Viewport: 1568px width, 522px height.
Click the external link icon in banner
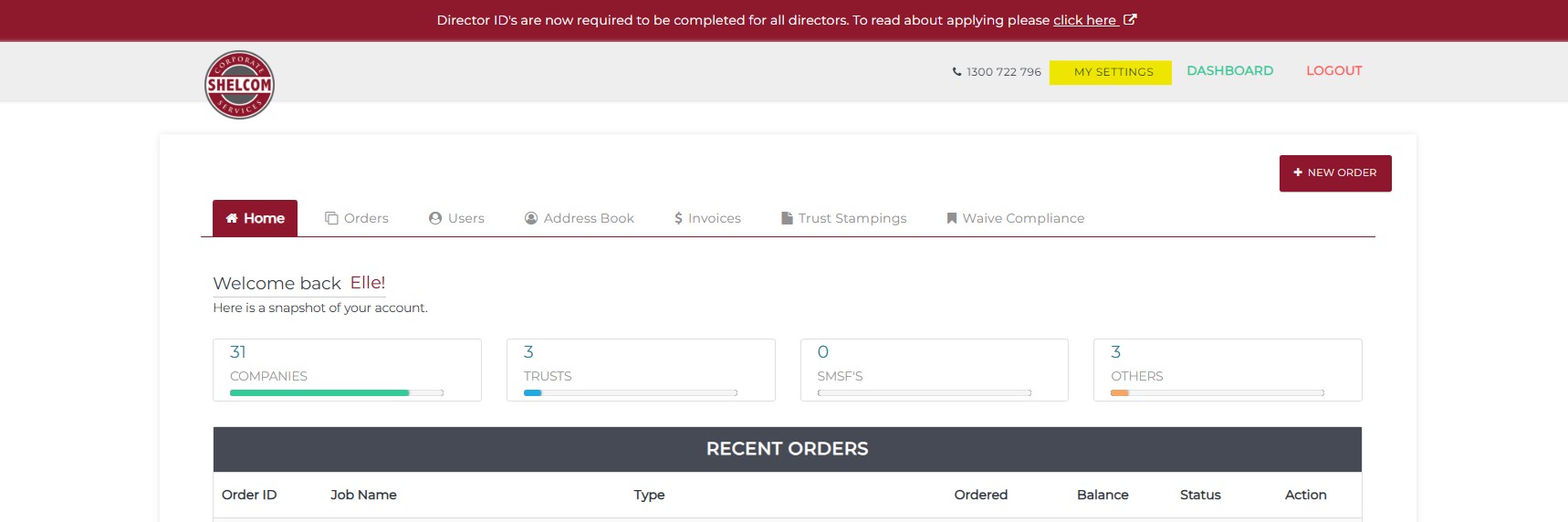1130,19
